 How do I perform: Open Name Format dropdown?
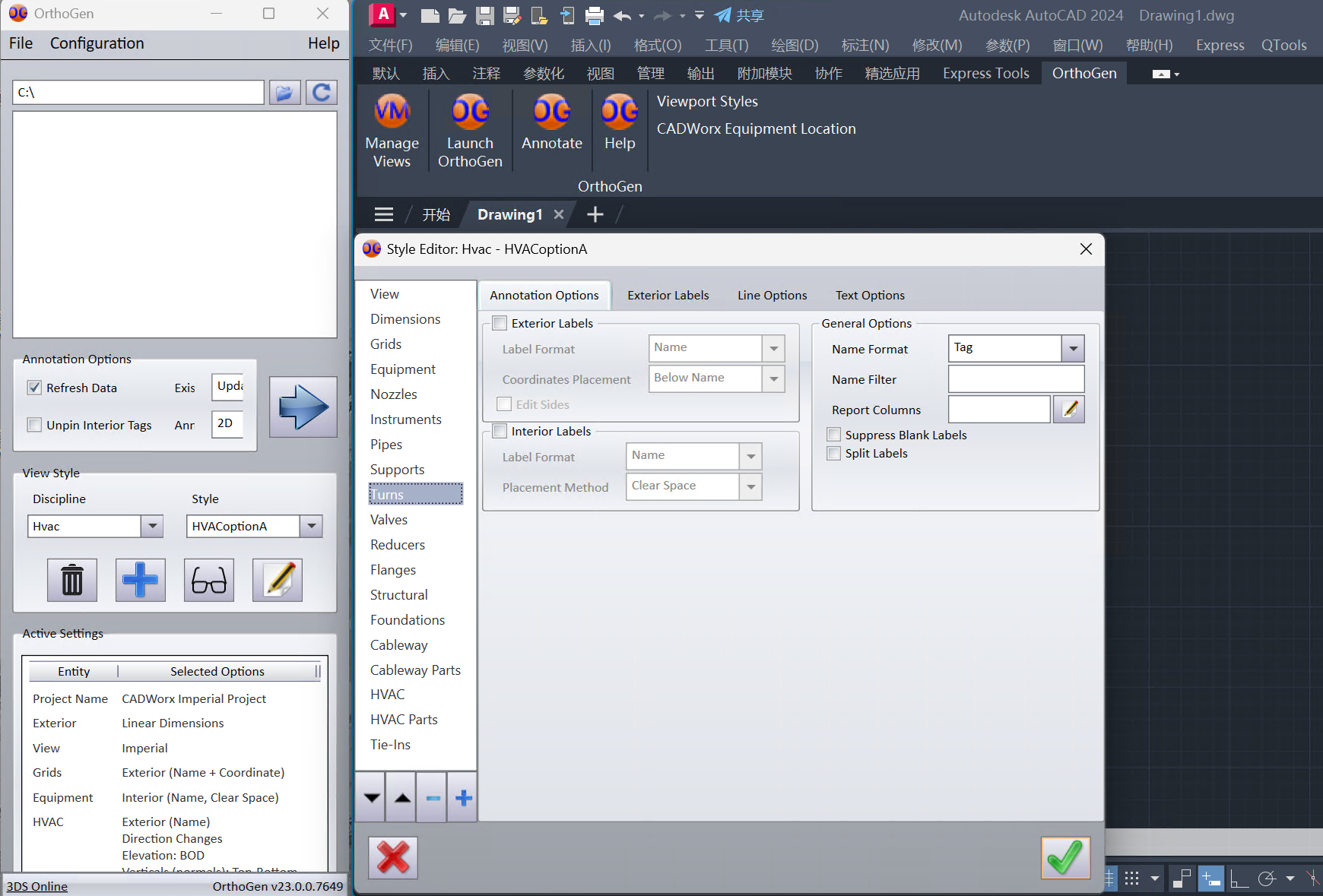[x=1073, y=348]
